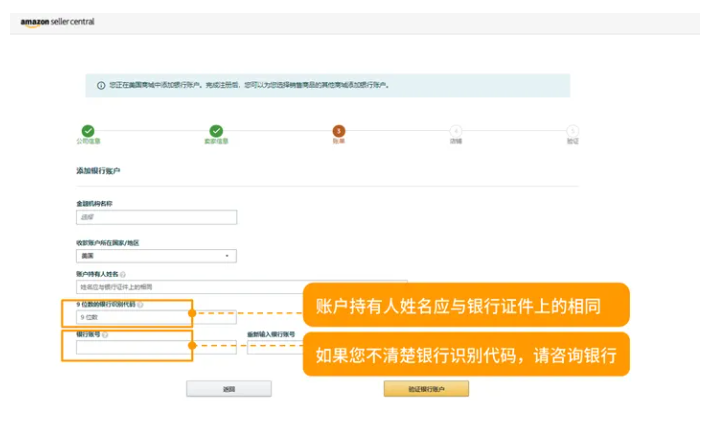Click the orange callout about account holder name
The image size is (712, 426).
click(x=465, y=305)
